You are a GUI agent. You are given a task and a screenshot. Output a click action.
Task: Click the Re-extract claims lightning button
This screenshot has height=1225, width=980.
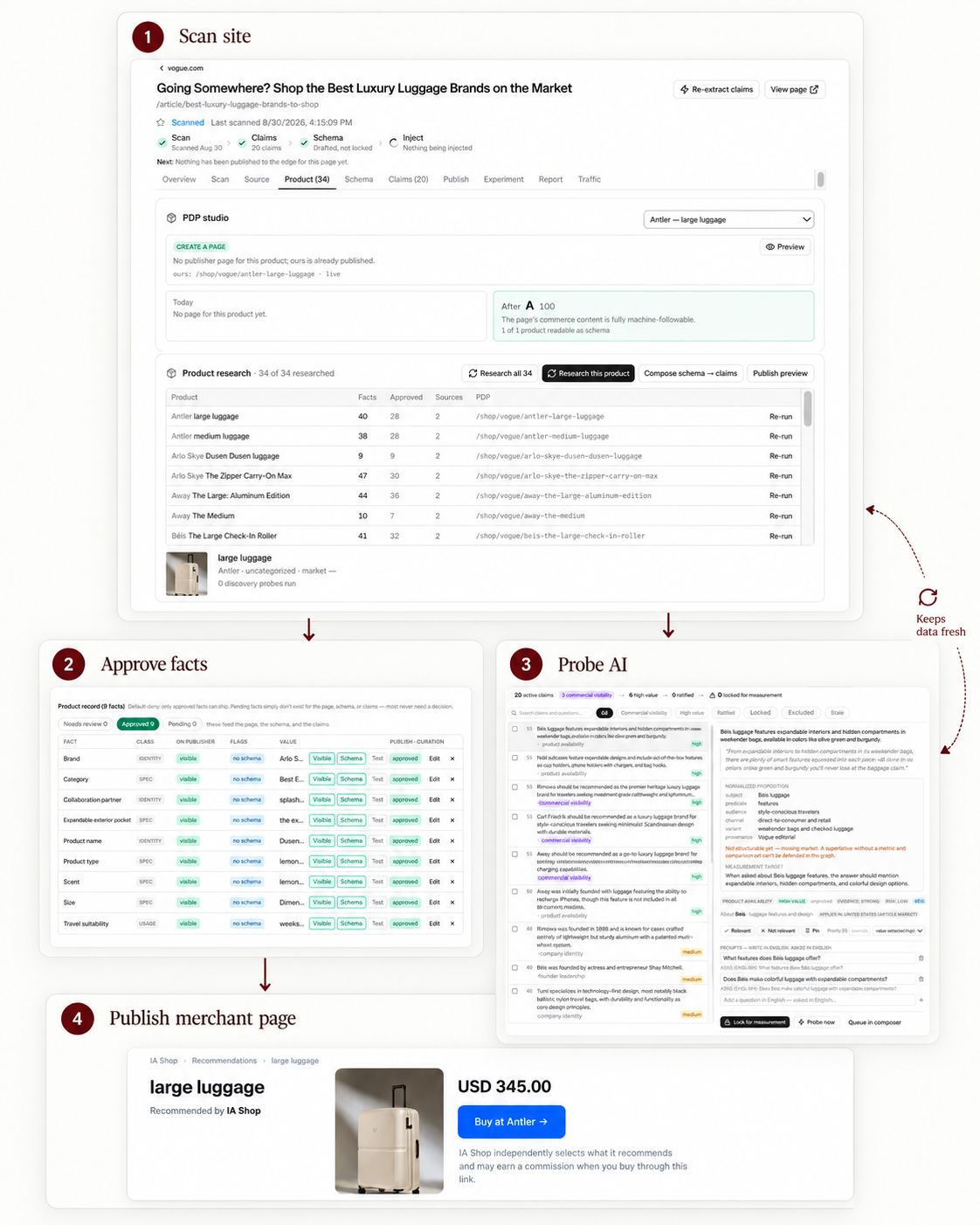tap(717, 89)
